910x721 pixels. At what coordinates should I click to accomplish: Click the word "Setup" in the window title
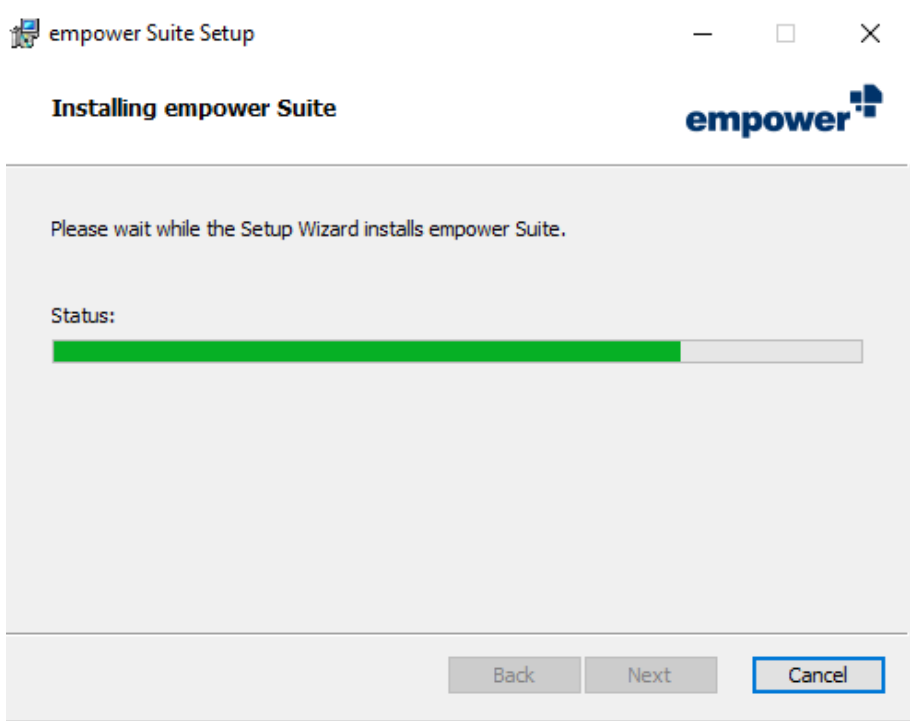pyautogui.click(x=227, y=34)
